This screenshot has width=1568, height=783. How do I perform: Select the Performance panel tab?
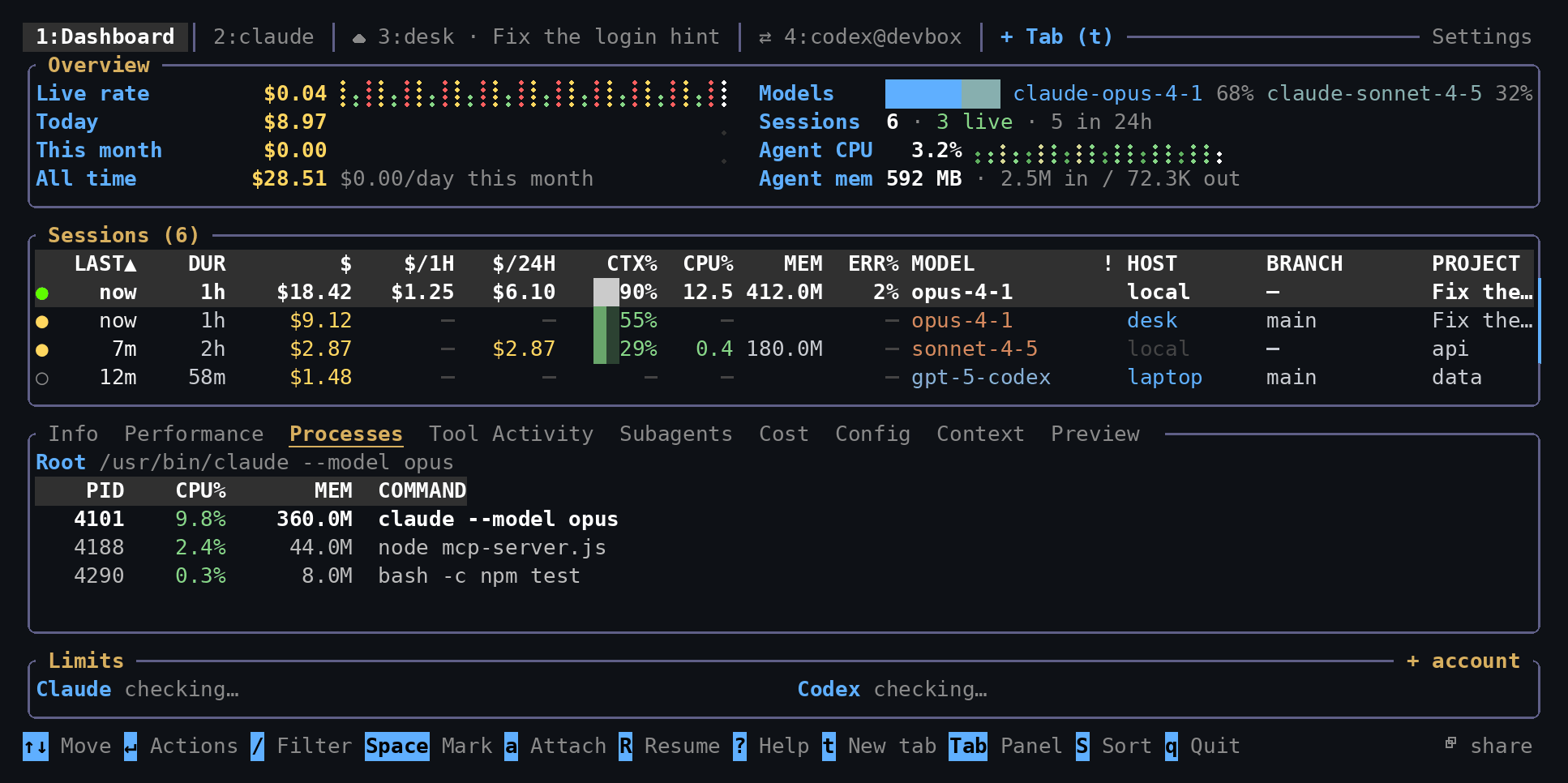(x=194, y=434)
